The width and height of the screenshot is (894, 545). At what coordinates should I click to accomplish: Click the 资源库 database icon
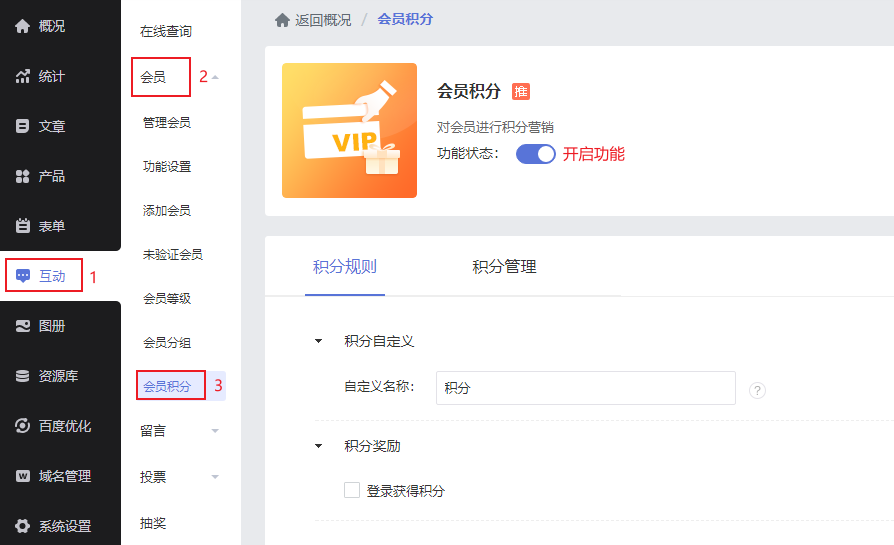[22, 376]
